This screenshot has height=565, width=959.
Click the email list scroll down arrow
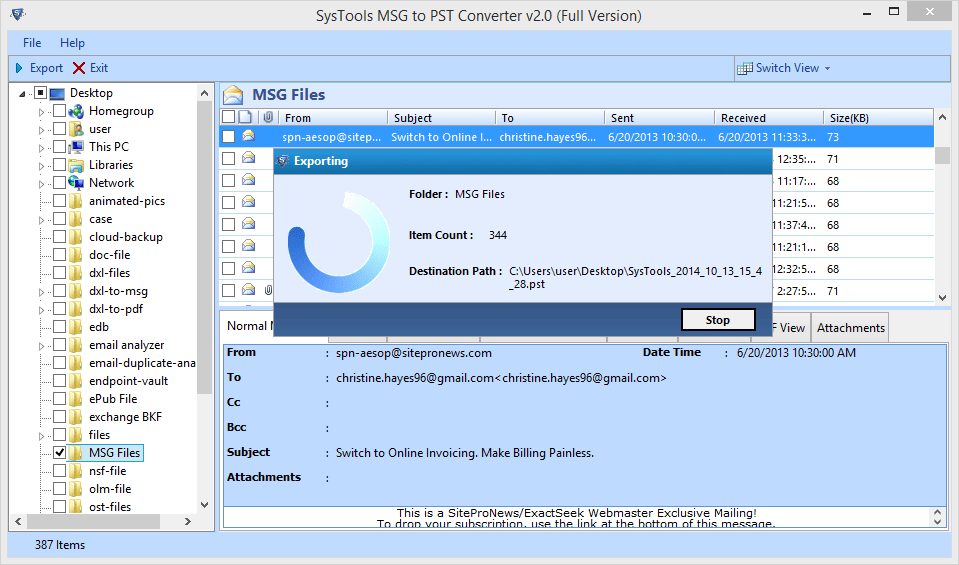[942, 297]
